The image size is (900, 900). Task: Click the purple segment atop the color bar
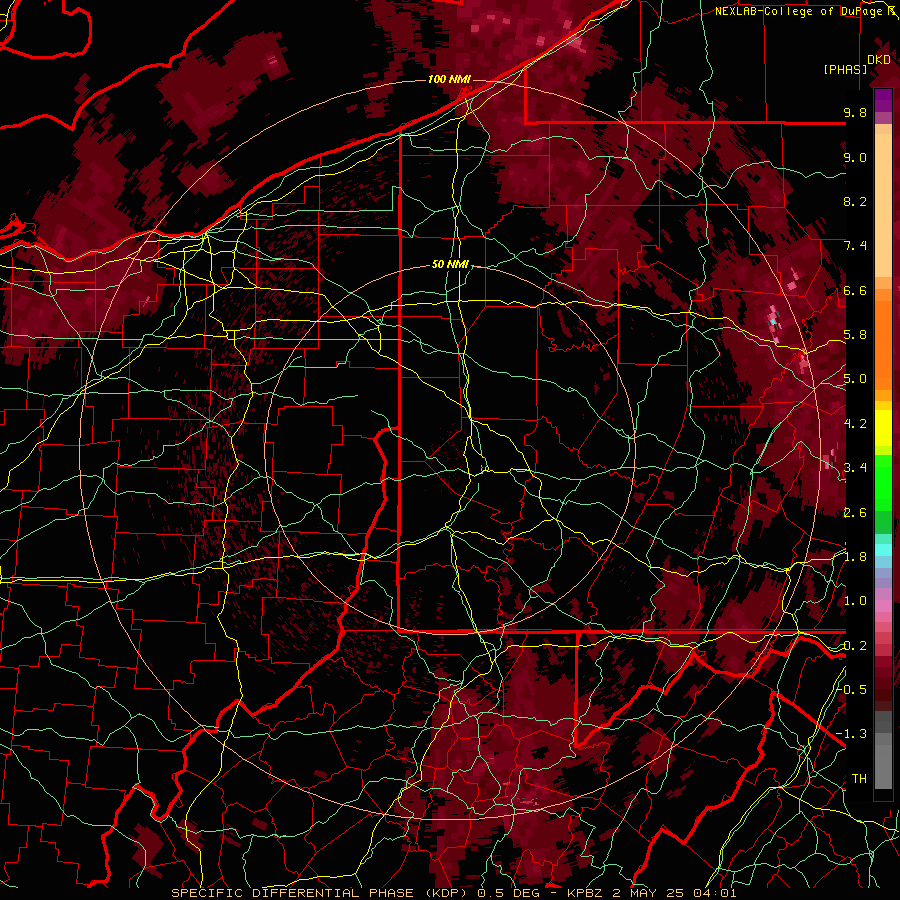coord(883,100)
